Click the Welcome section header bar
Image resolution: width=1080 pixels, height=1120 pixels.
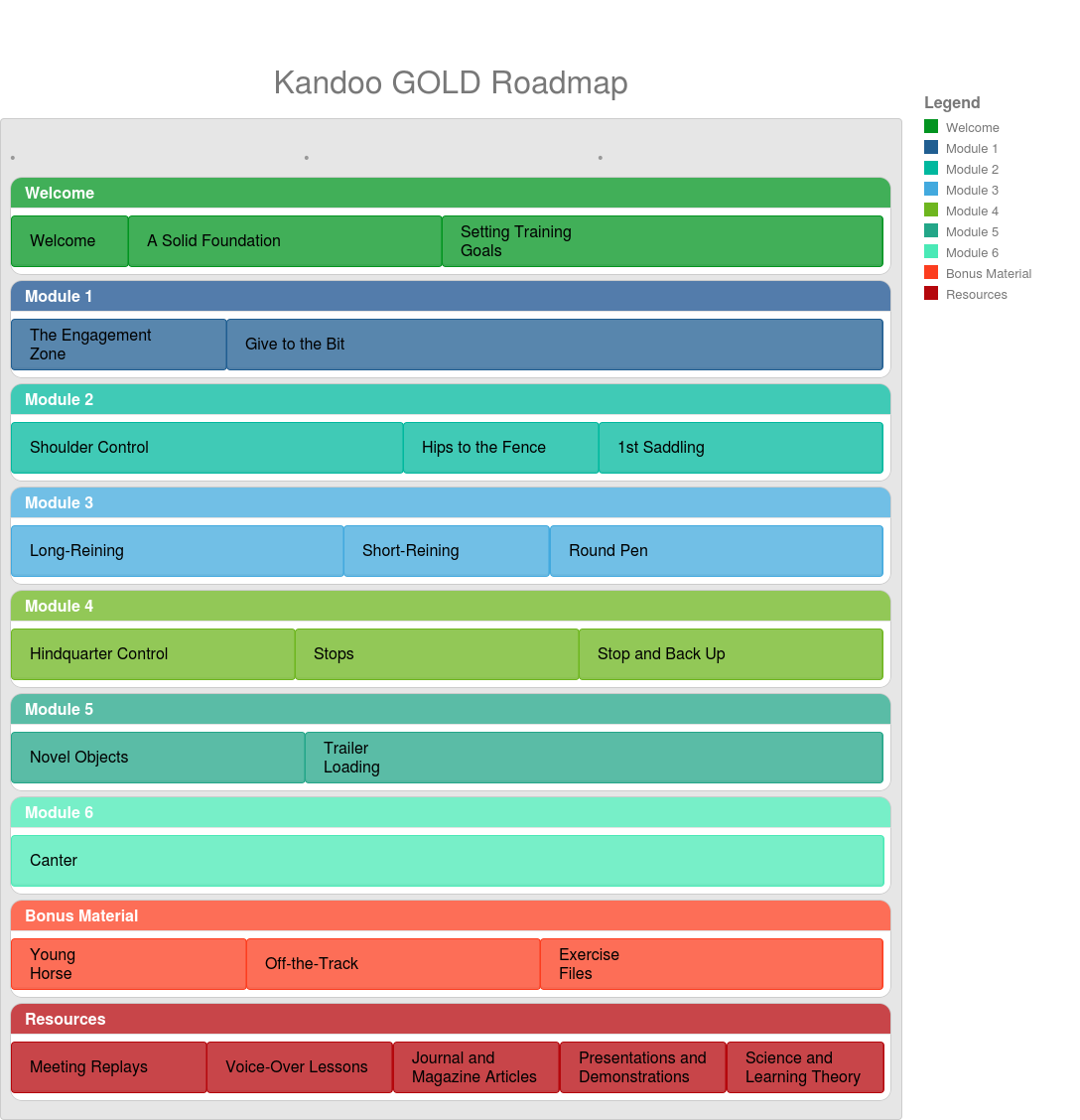pyautogui.click(x=451, y=193)
